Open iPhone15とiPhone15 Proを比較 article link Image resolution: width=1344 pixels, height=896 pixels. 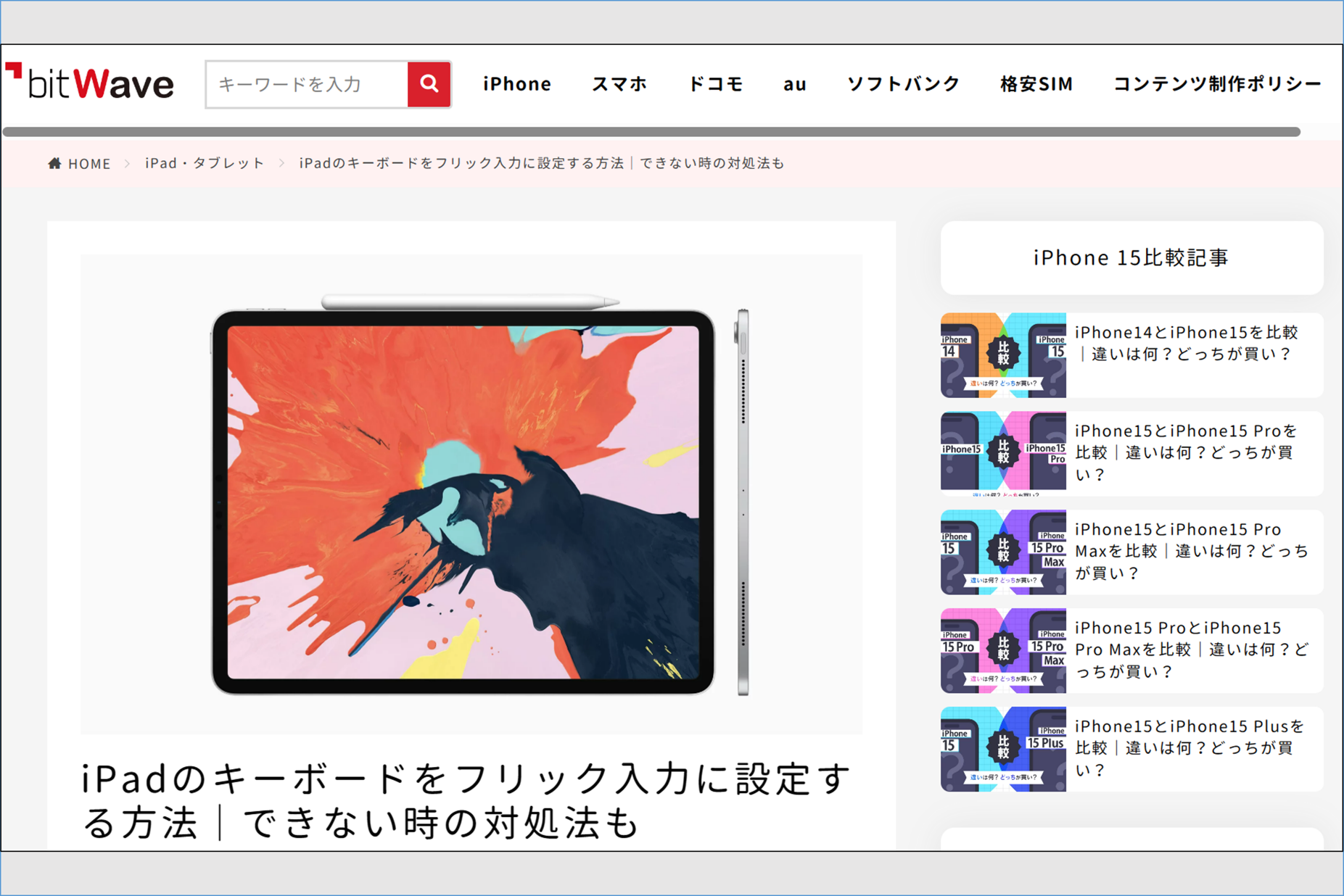click(x=1187, y=452)
